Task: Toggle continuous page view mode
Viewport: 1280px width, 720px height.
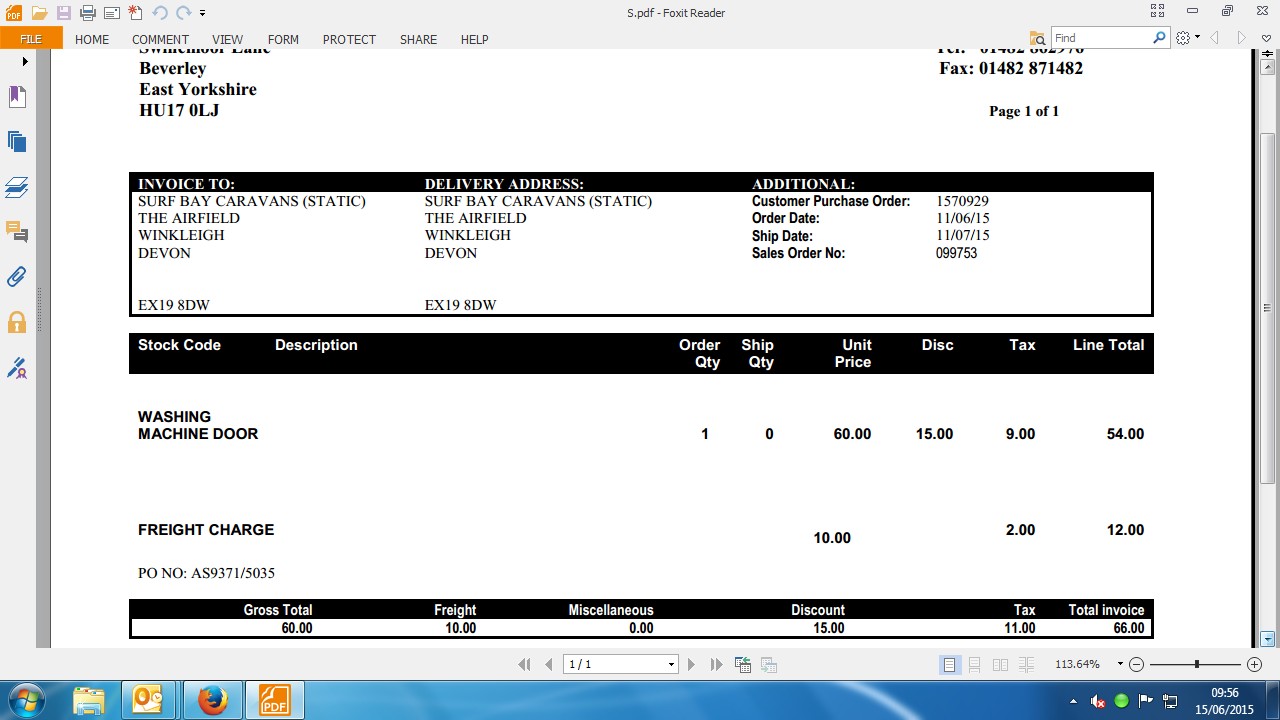Action: [x=975, y=665]
